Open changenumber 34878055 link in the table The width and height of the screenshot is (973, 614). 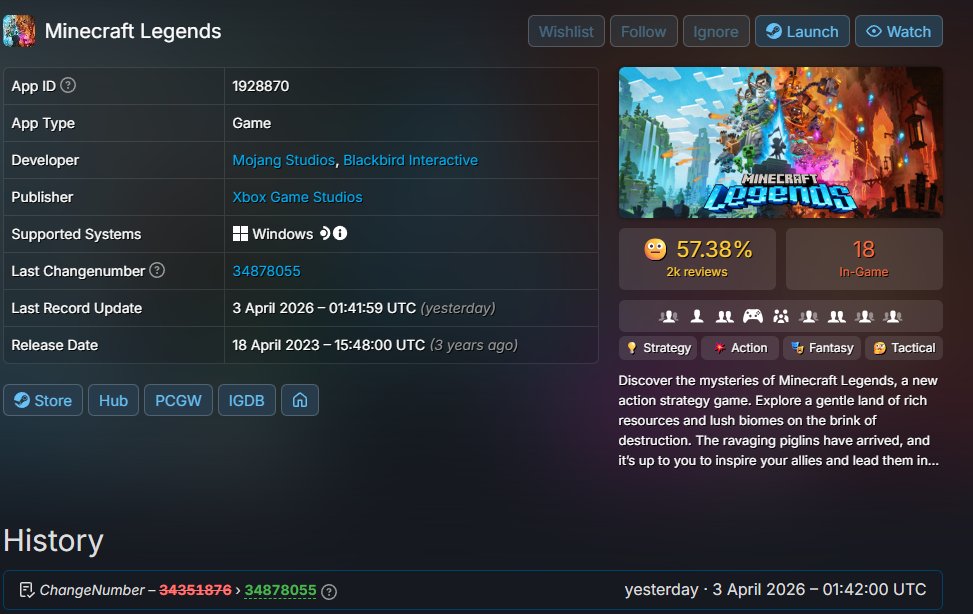(x=266, y=271)
